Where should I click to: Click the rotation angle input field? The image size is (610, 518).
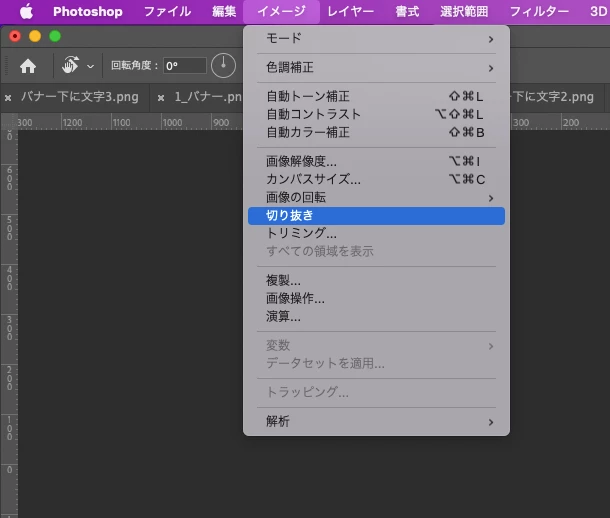pos(184,66)
